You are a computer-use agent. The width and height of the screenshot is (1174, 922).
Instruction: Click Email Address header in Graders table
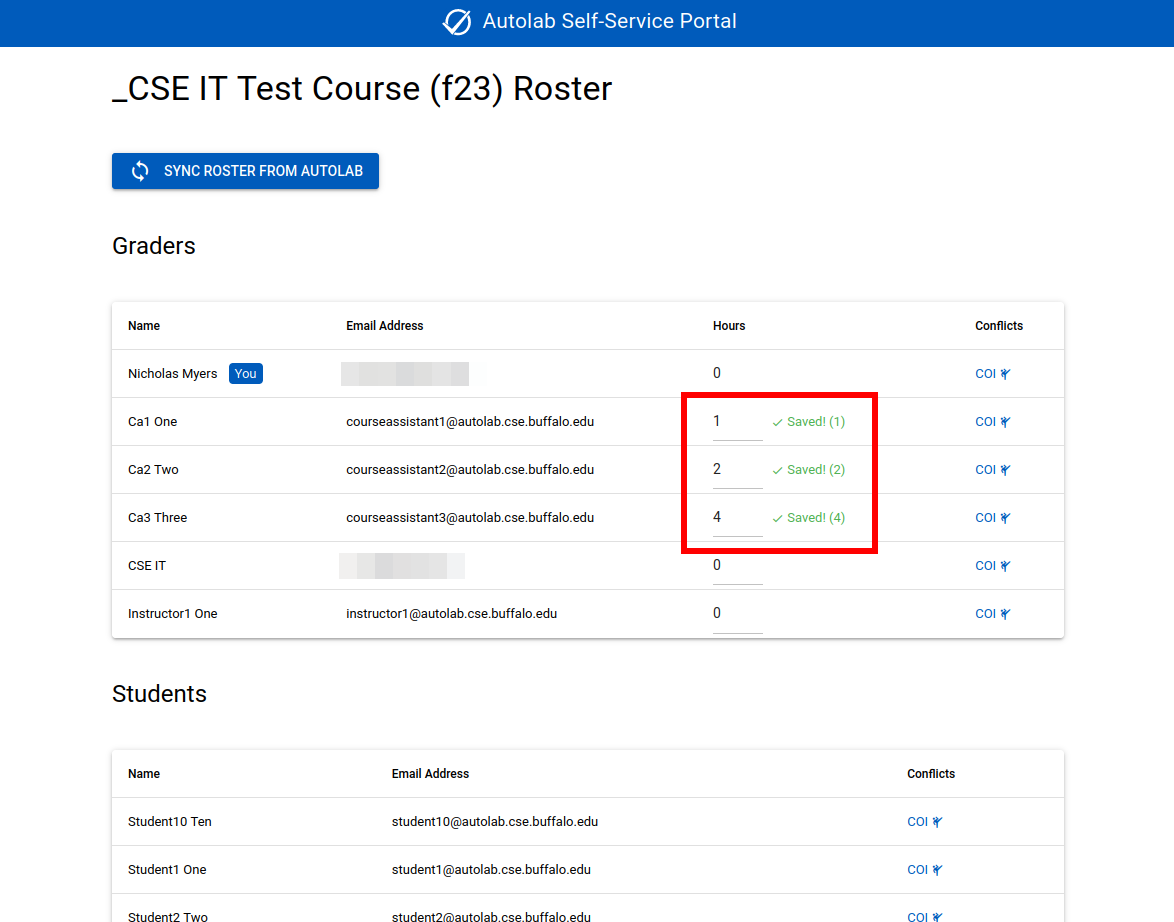click(385, 326)
